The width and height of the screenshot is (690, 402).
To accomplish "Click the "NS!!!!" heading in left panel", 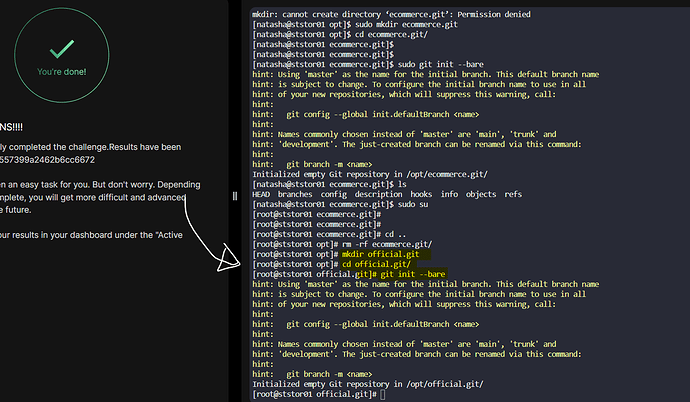I will 11,127.
